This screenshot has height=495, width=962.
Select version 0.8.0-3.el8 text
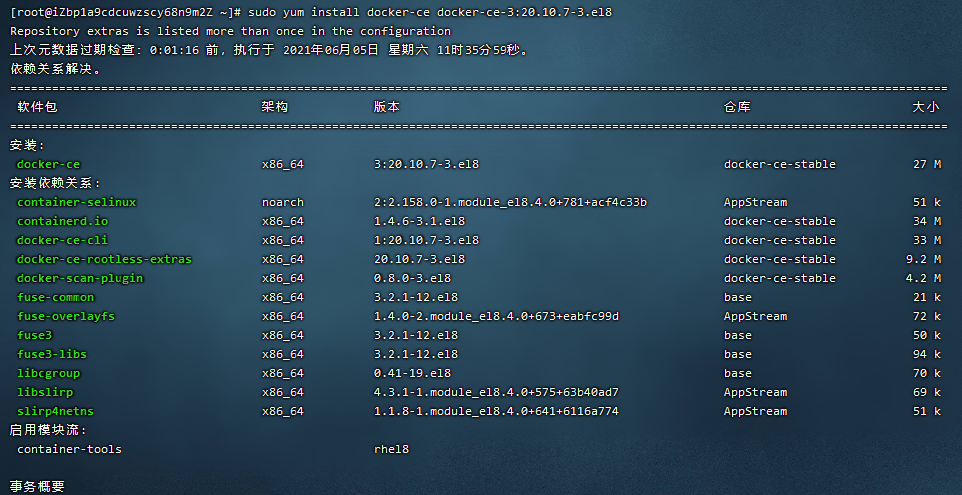[x=412, y=278]
